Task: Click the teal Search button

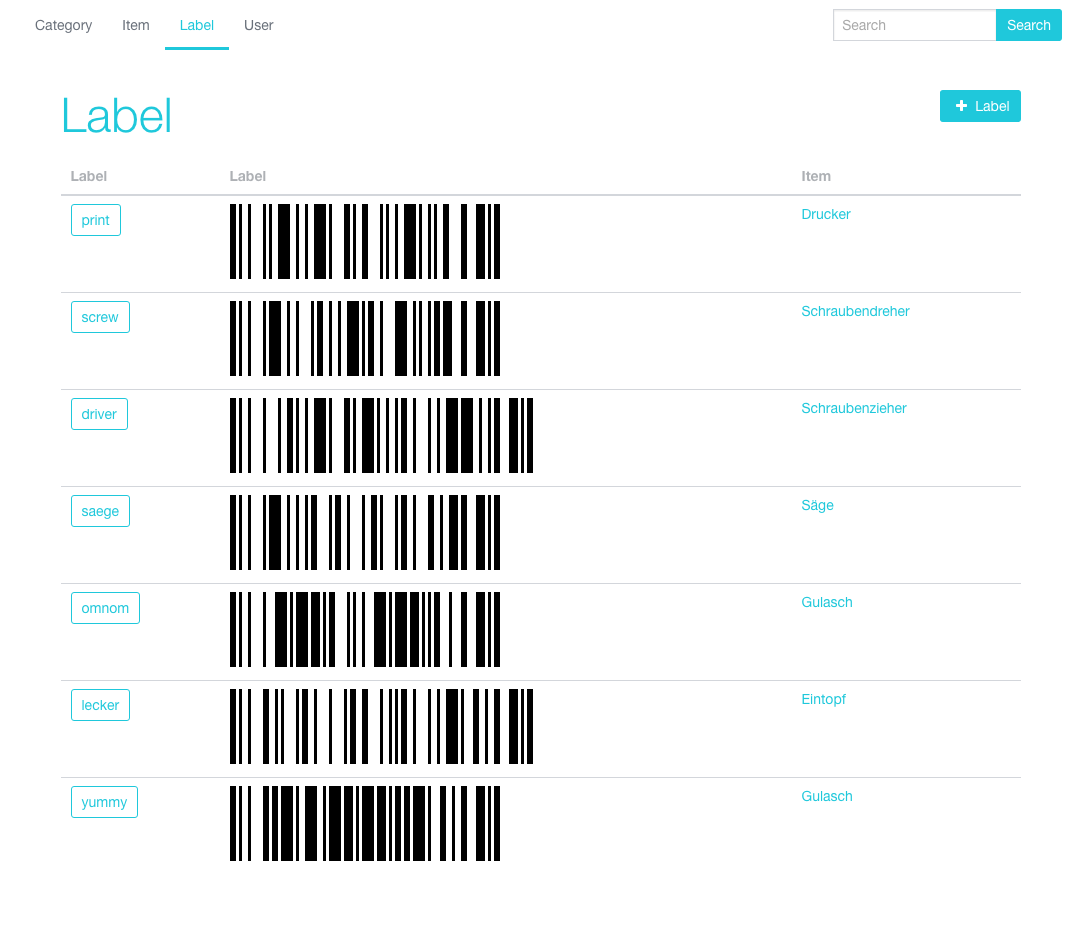Action: tap(1029, 26)
